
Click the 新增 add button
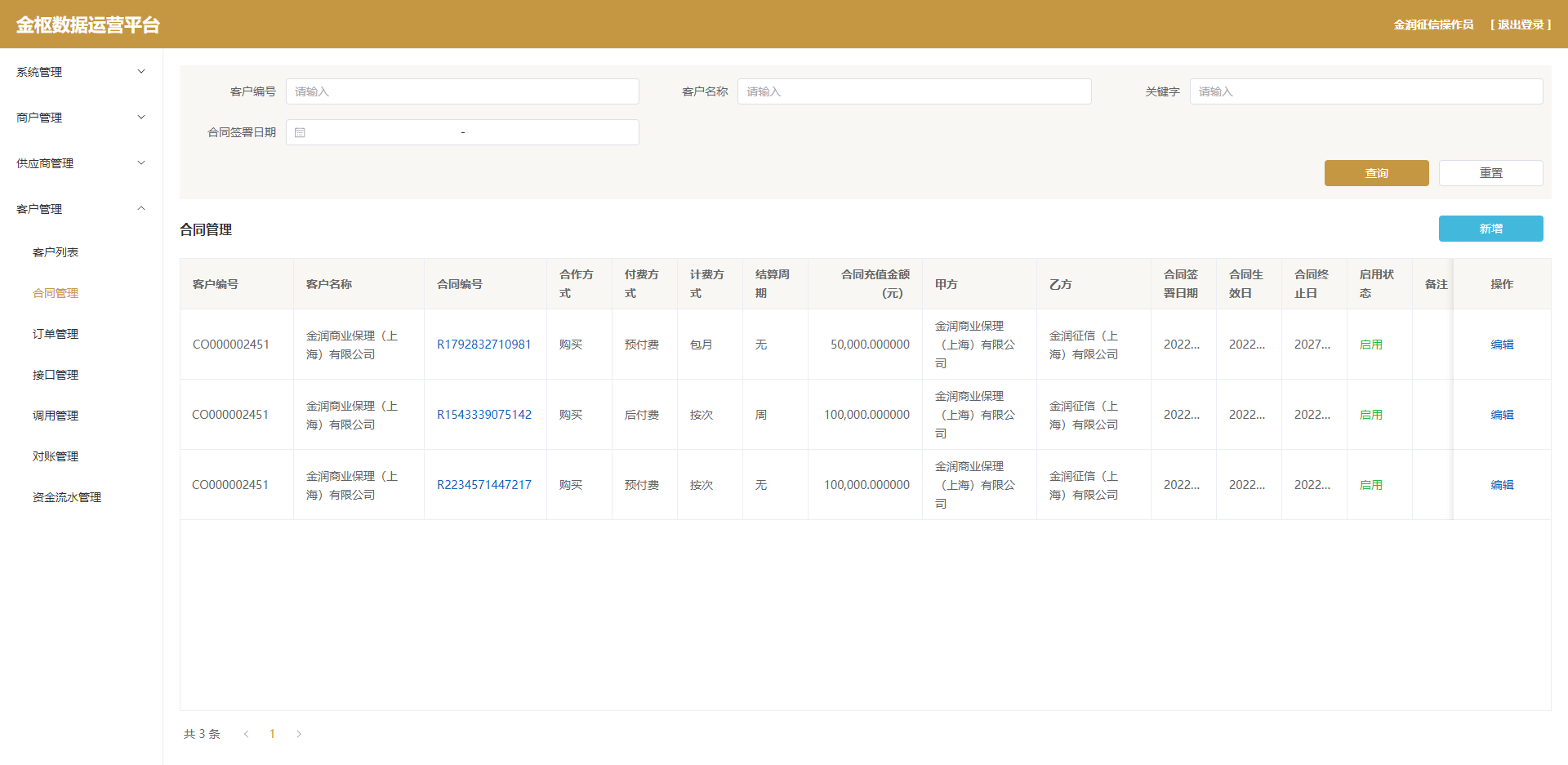tap(1490, 229)
